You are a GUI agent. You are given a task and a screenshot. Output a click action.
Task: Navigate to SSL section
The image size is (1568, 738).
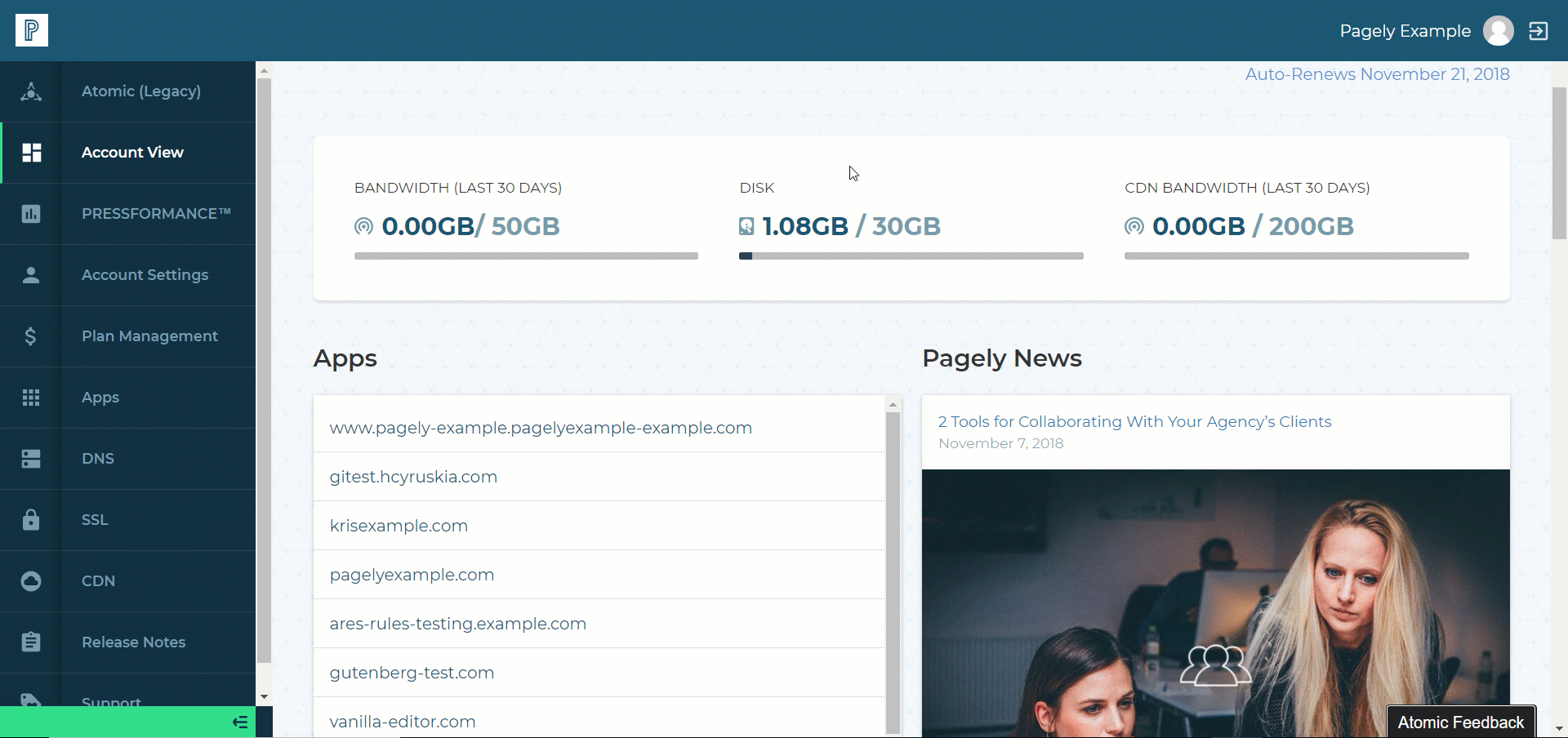(95, 520)
